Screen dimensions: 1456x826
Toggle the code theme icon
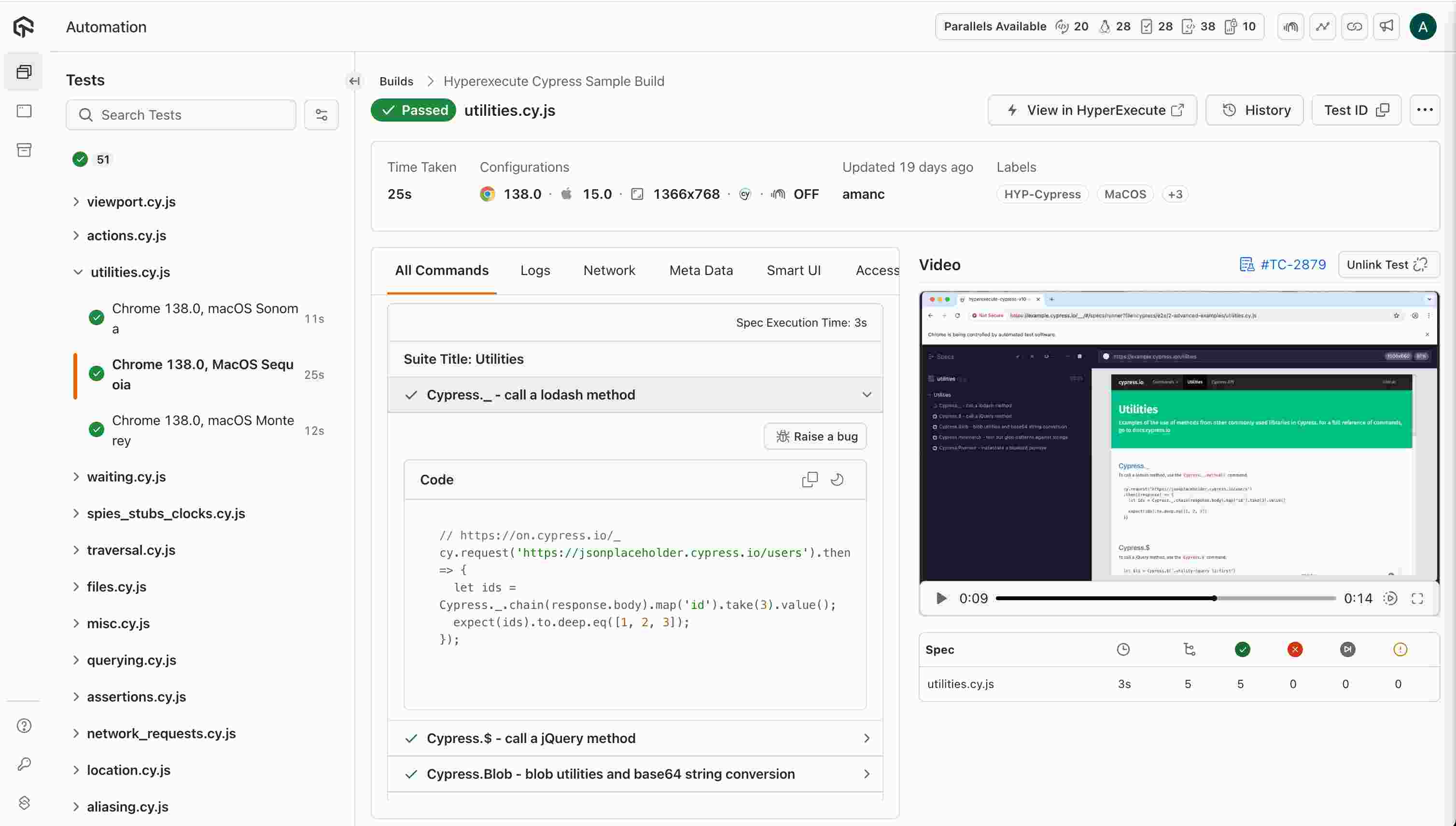(837, 480)
